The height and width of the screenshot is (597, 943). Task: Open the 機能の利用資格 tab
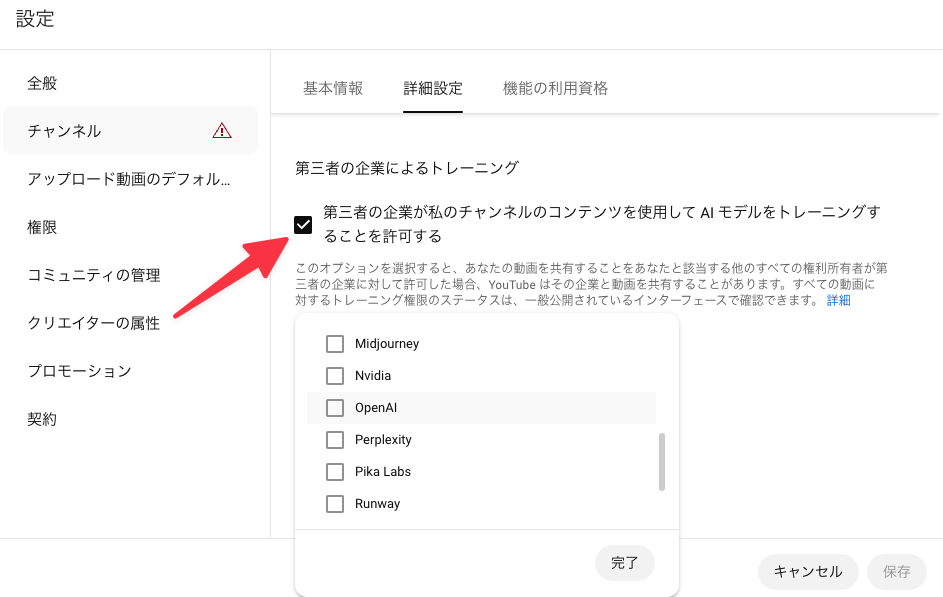pos(555,88)
